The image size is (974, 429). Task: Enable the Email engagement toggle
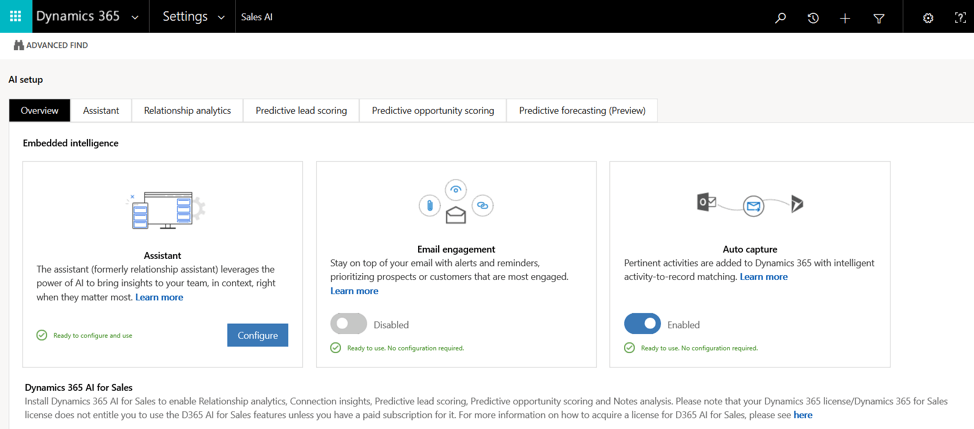click(x=348, y=324)
